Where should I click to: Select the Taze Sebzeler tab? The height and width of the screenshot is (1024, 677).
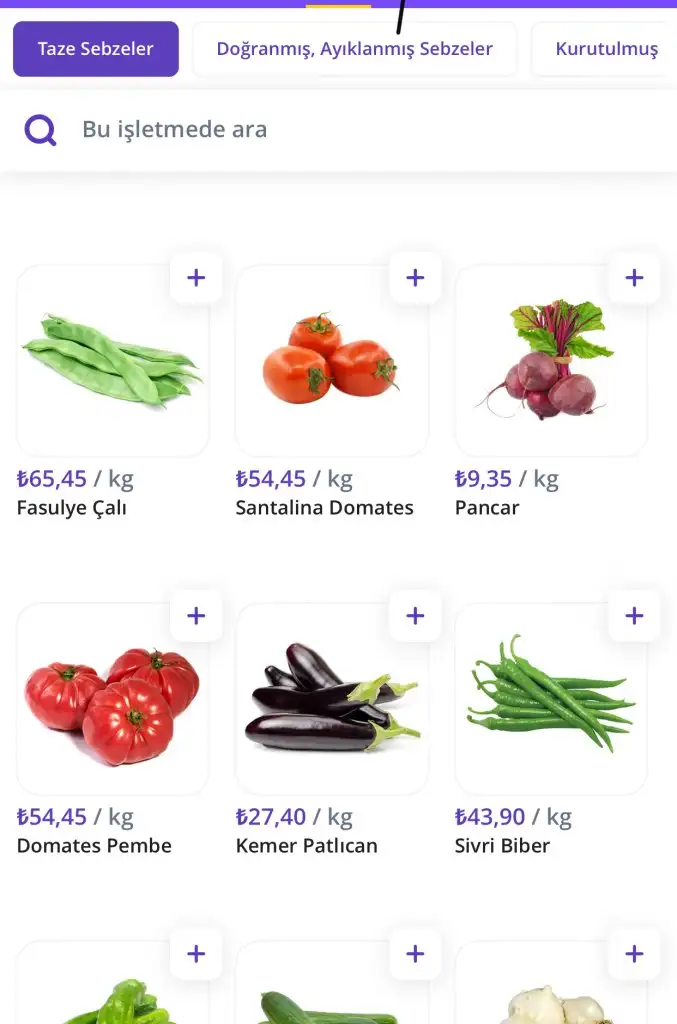[96, 49]
